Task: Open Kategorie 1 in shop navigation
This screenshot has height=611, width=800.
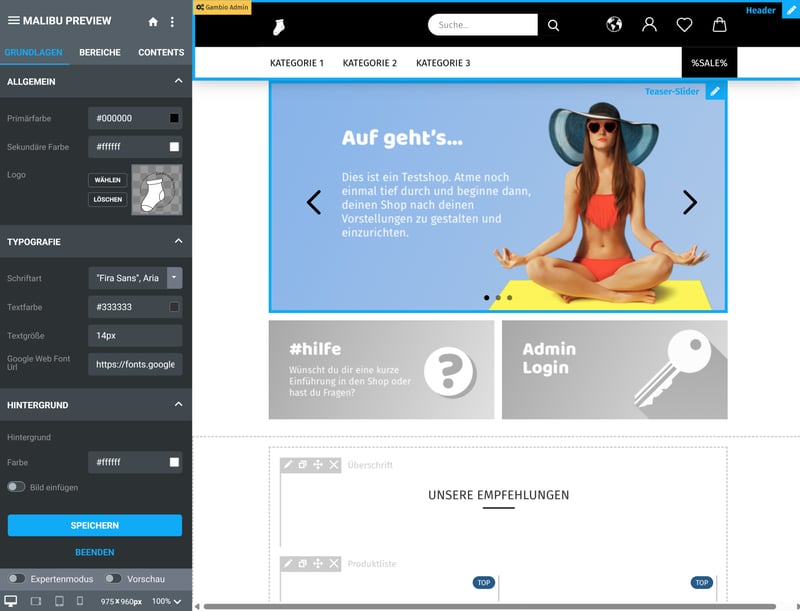Action: pos(297,63)
